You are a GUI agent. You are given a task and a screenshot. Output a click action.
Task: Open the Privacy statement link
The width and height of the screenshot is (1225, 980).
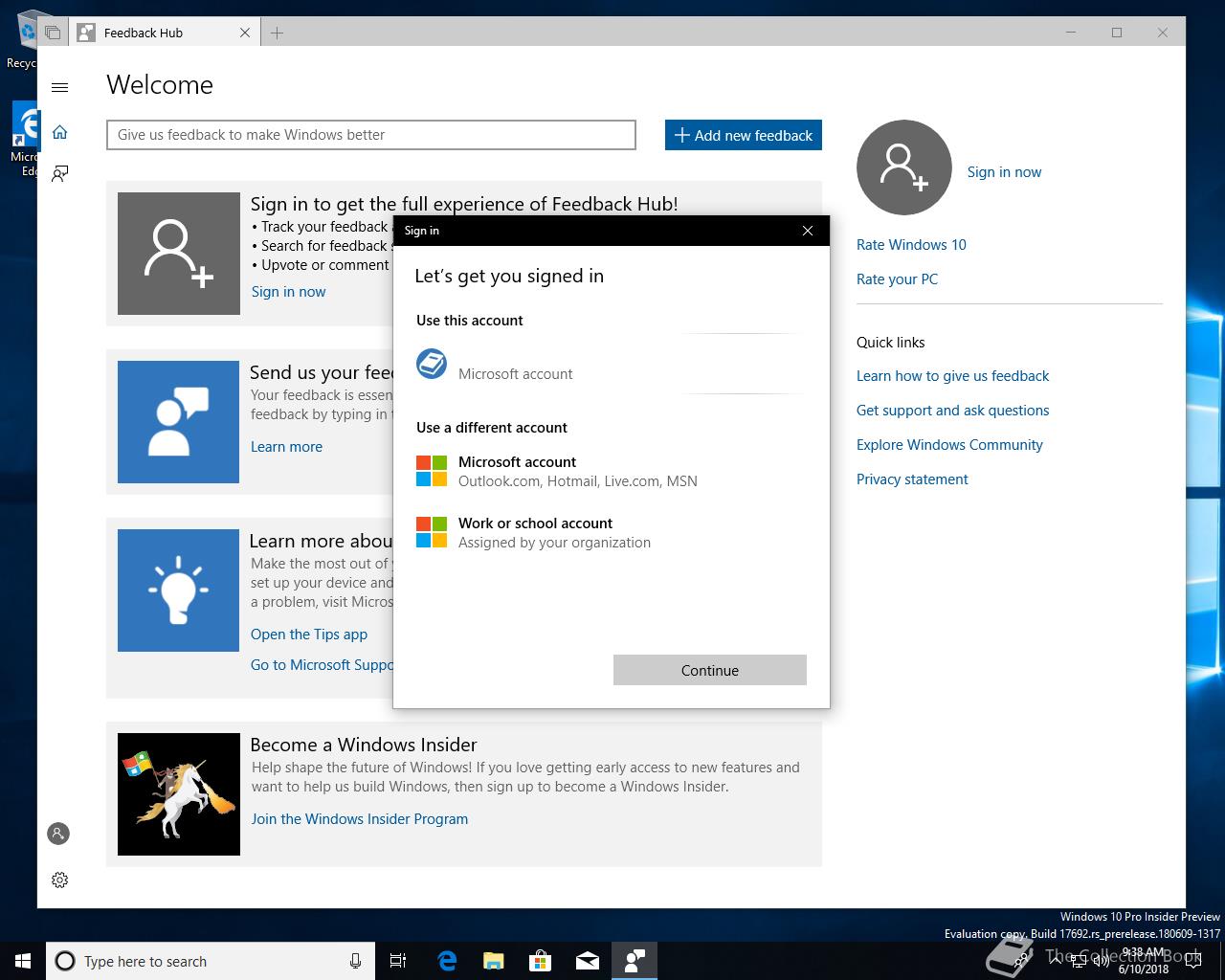point(912,479)
